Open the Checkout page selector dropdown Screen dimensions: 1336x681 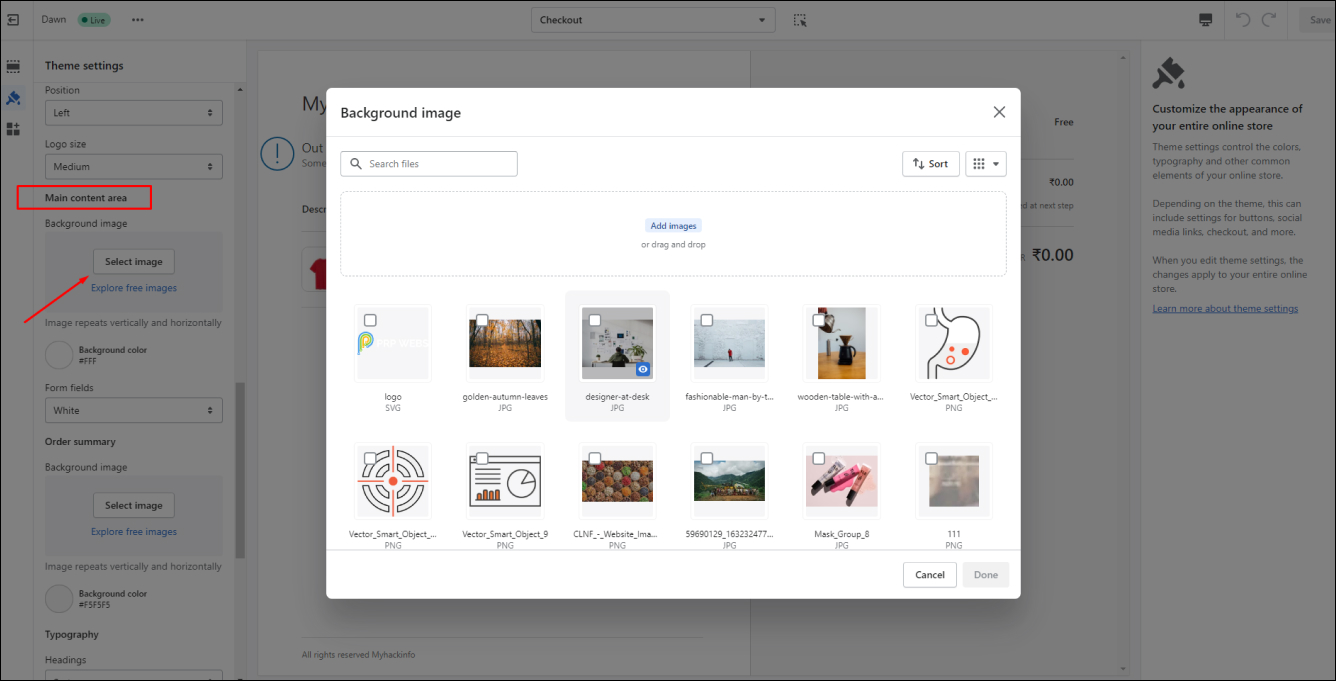(x=653, y=20)
